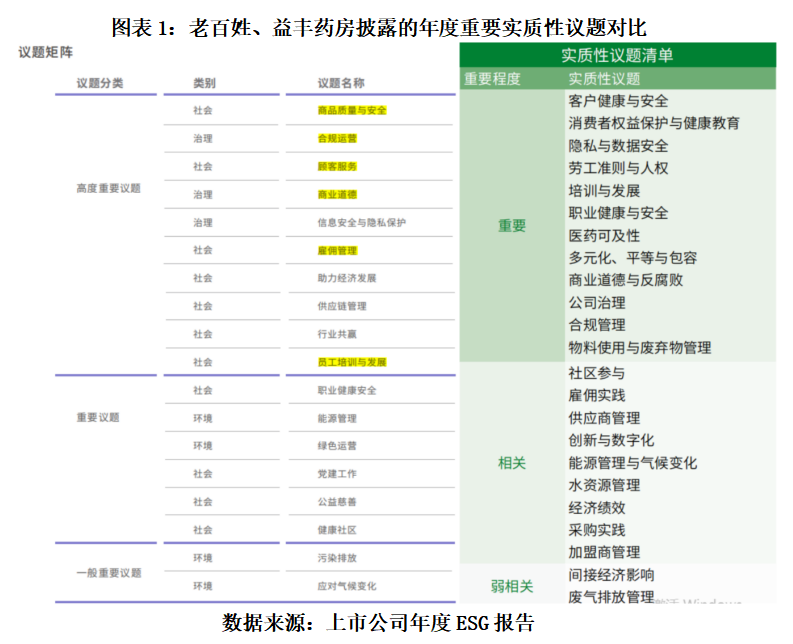The width and height of the screenshot is (793, 644).
Task: Click the 加盟商管理 entry
Action: [x=604, y=552]
